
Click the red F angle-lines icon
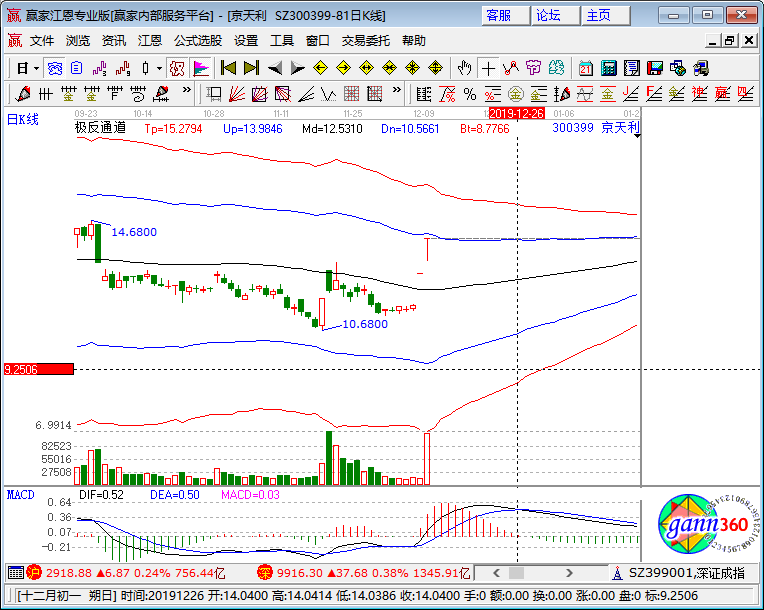point(654,94)
